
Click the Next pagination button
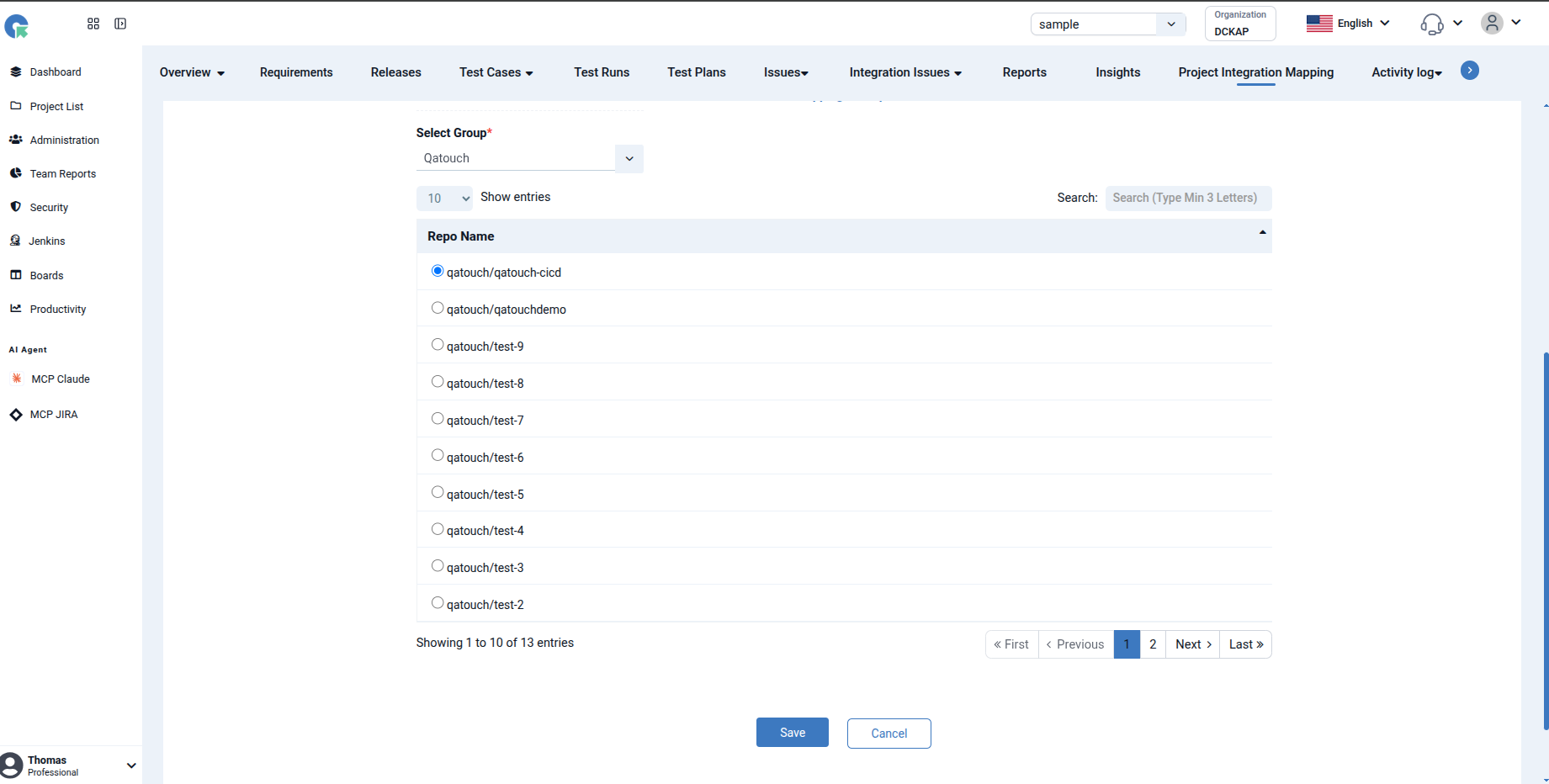click(1193, 644)
